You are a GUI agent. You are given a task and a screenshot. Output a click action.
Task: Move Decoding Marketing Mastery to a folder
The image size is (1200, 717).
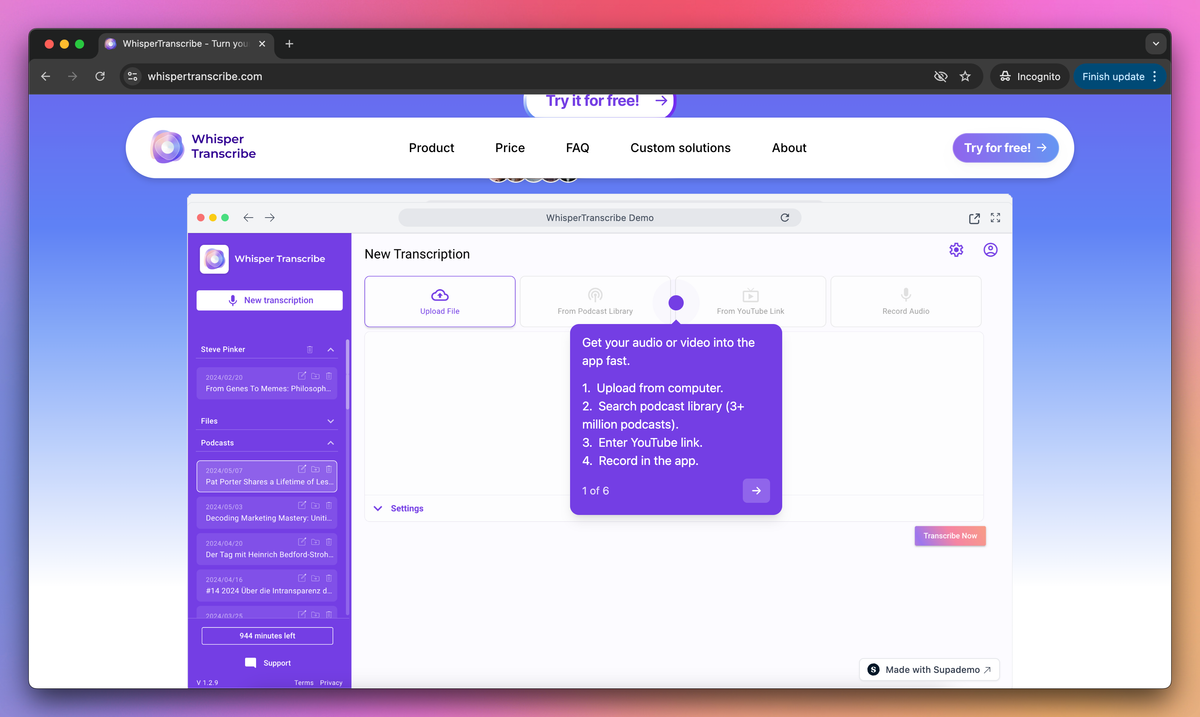[315, 505]
